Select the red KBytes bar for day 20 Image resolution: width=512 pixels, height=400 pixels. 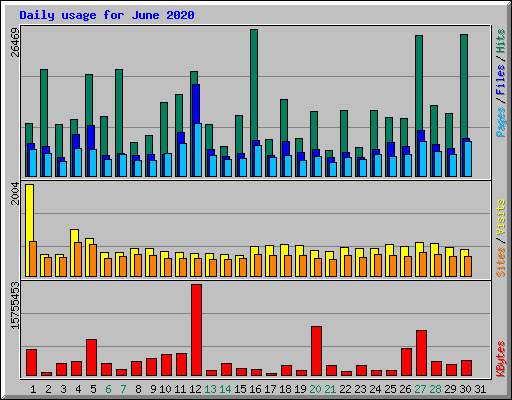[x=316, y=351]
